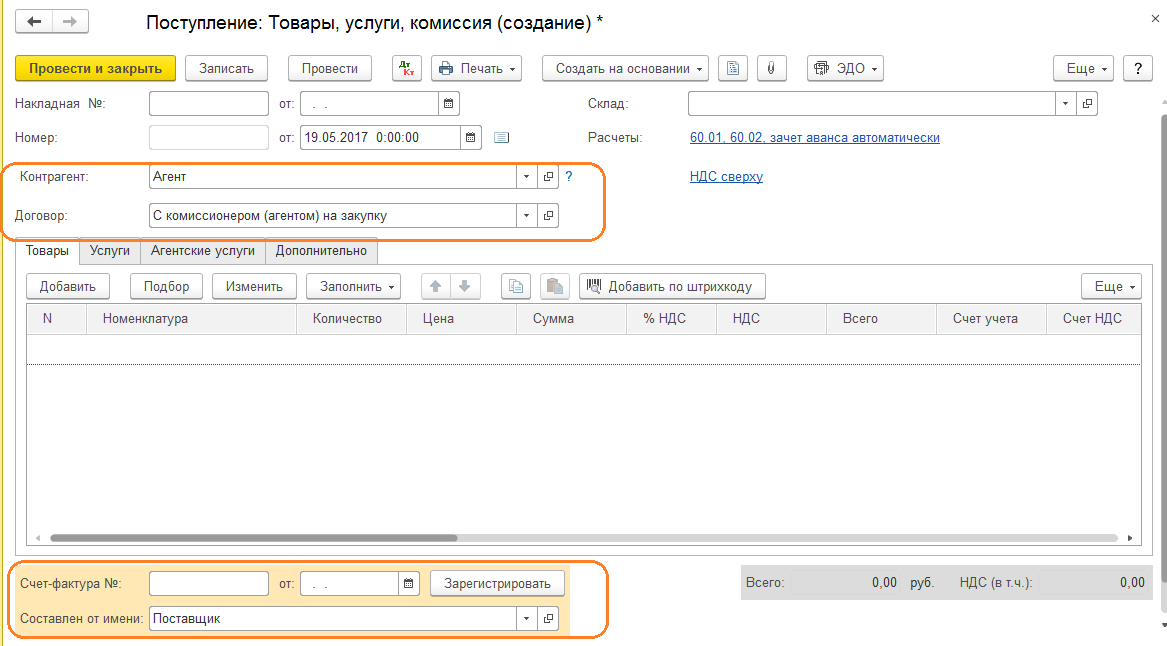Click Зарегистрировать invoice button
Image resolution: width=1167 pixels, height=646 pixels.
497,583
